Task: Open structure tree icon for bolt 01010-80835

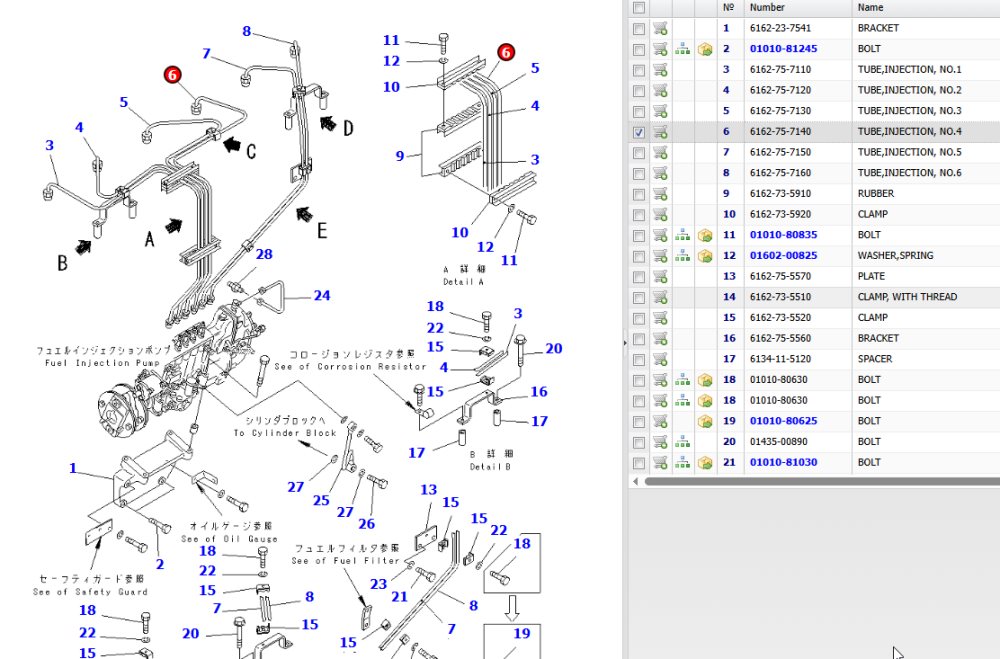Action: click(x=682, y=235)
